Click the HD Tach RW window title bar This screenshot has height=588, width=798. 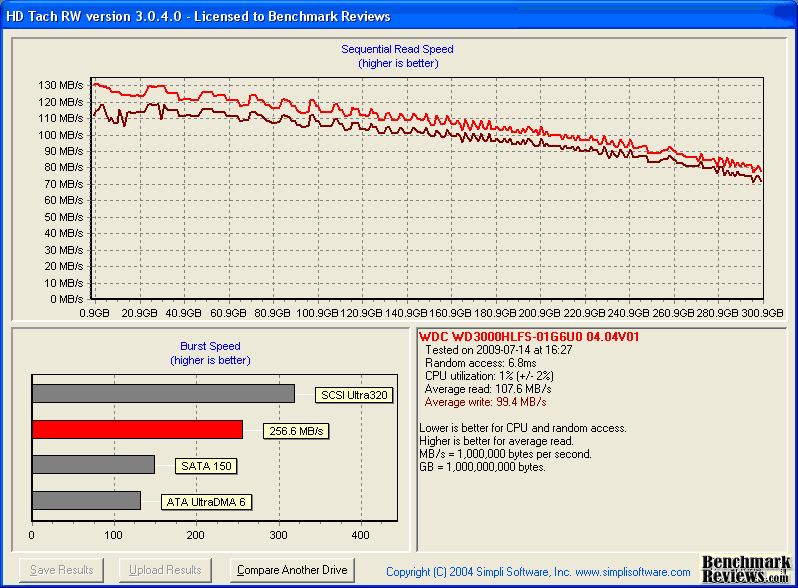click(399, 16)
